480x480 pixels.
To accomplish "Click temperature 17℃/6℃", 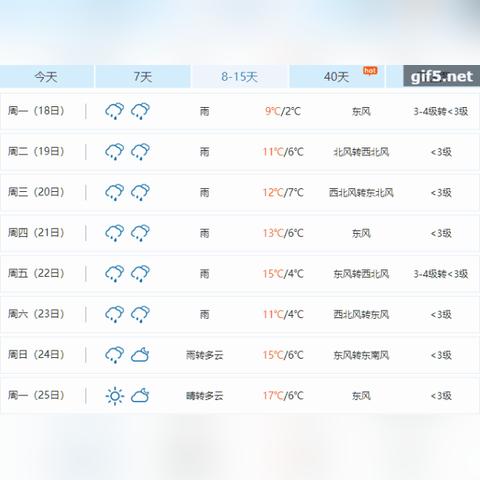I will point(283,396).
